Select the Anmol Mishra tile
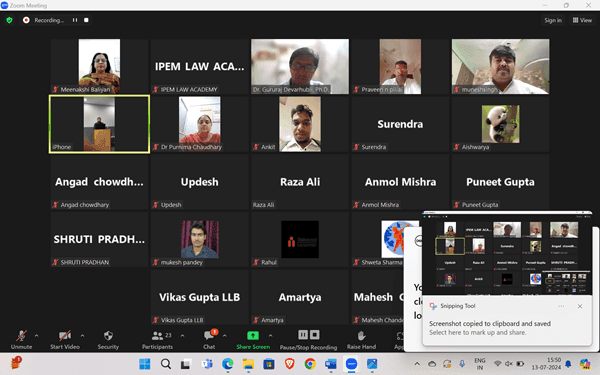Viewport: 600px width, 375px height. (x=400, y=182)
